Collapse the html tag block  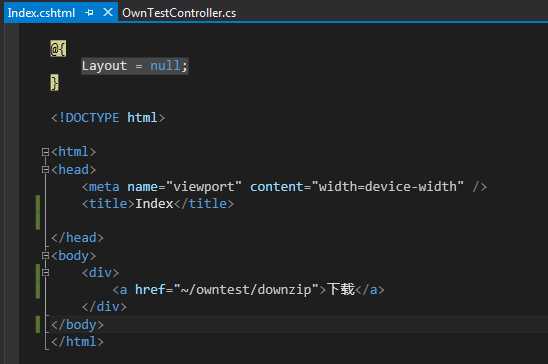[x=45, y=152]
